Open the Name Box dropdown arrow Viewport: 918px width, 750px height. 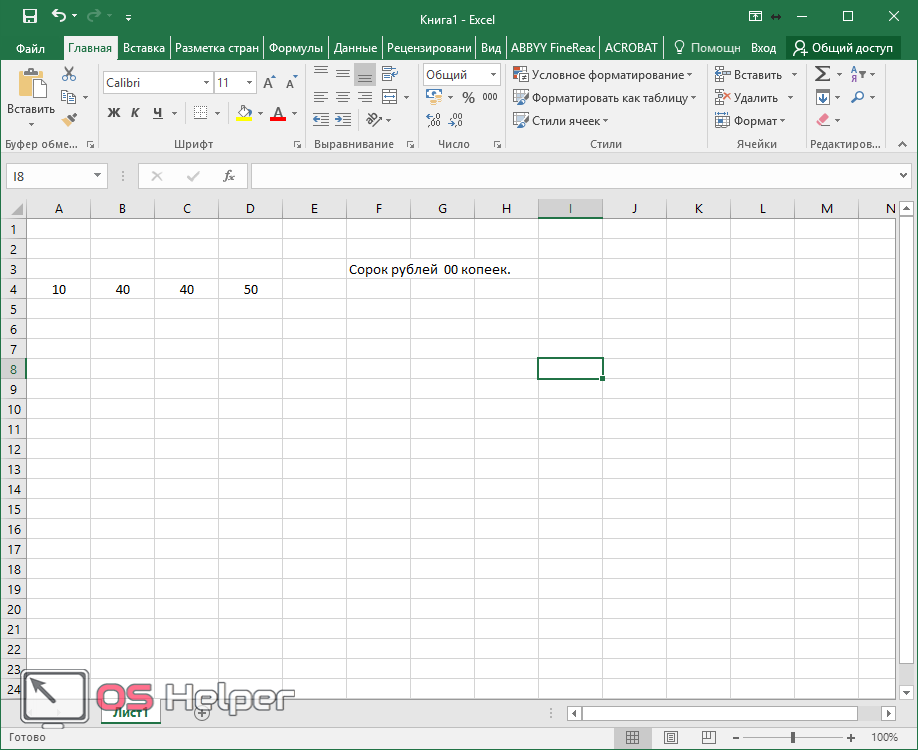(x=97, y=176)
